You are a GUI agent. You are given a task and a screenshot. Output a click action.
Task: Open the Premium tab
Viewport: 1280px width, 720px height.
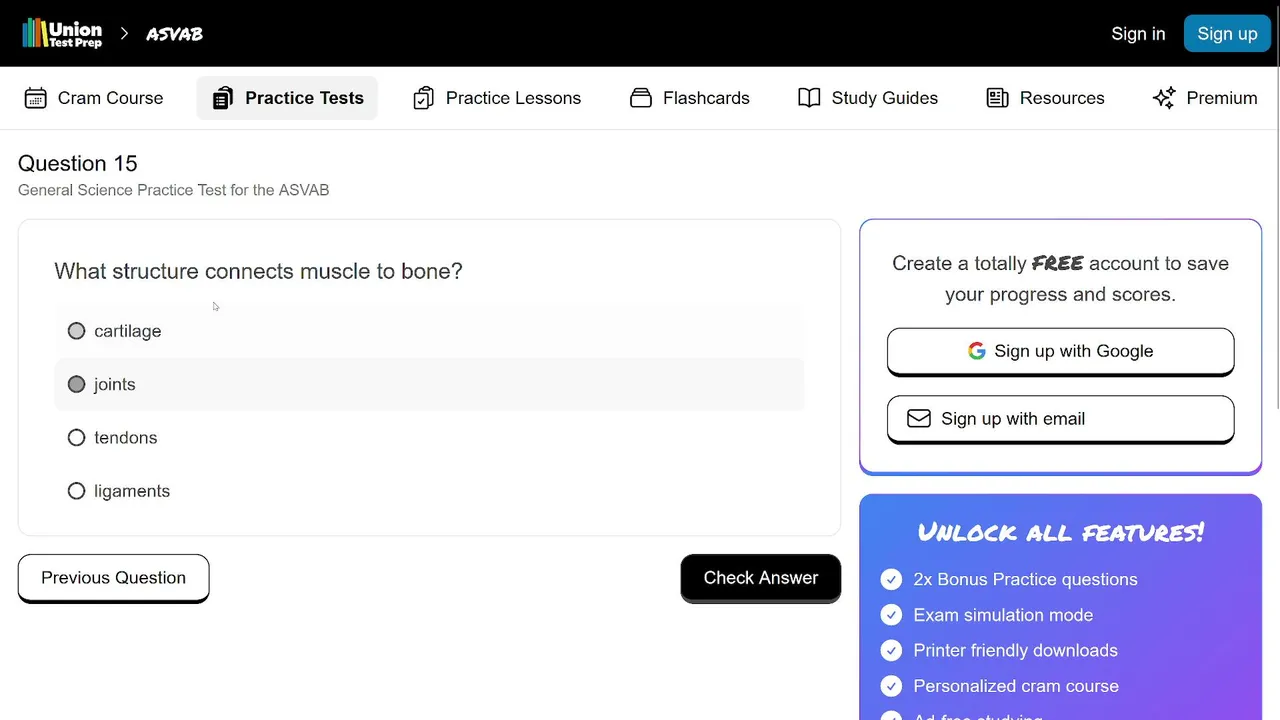pyautogui.click(x=1205, y=98)
